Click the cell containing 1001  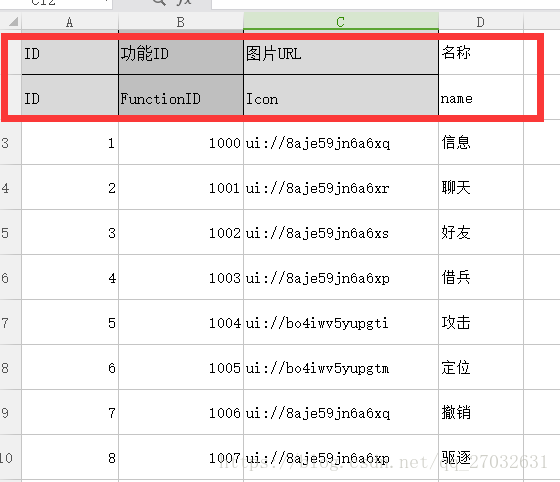[x=181, y=187]
